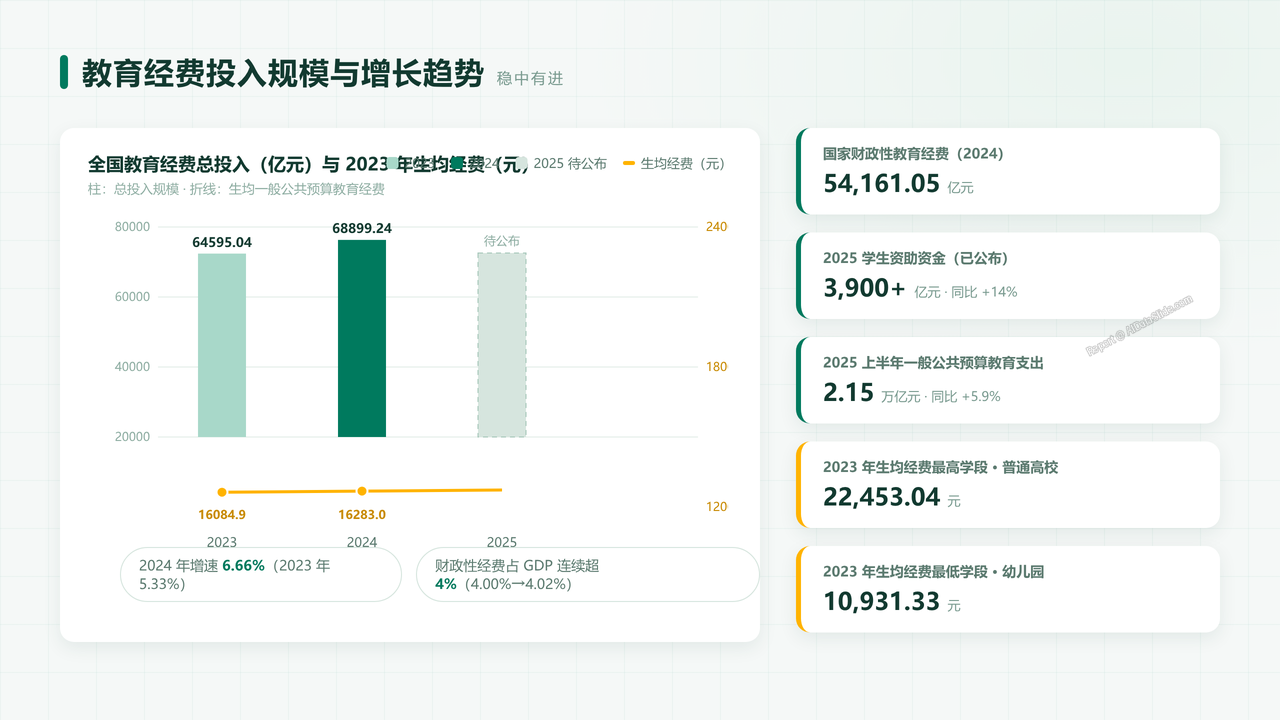Click the right axis value 180
This screenshot has height=720, width=1280.
pyautogui.click(x=717, y=367)
